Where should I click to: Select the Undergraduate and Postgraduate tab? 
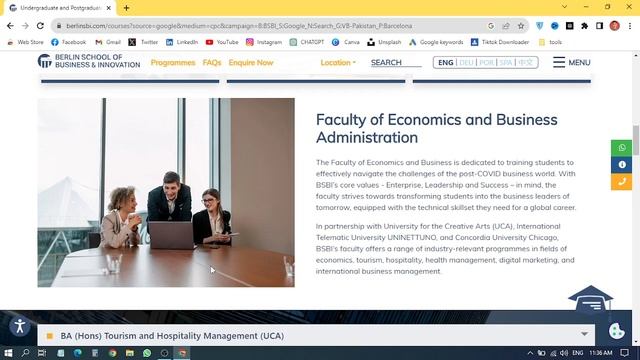point(60,8)
